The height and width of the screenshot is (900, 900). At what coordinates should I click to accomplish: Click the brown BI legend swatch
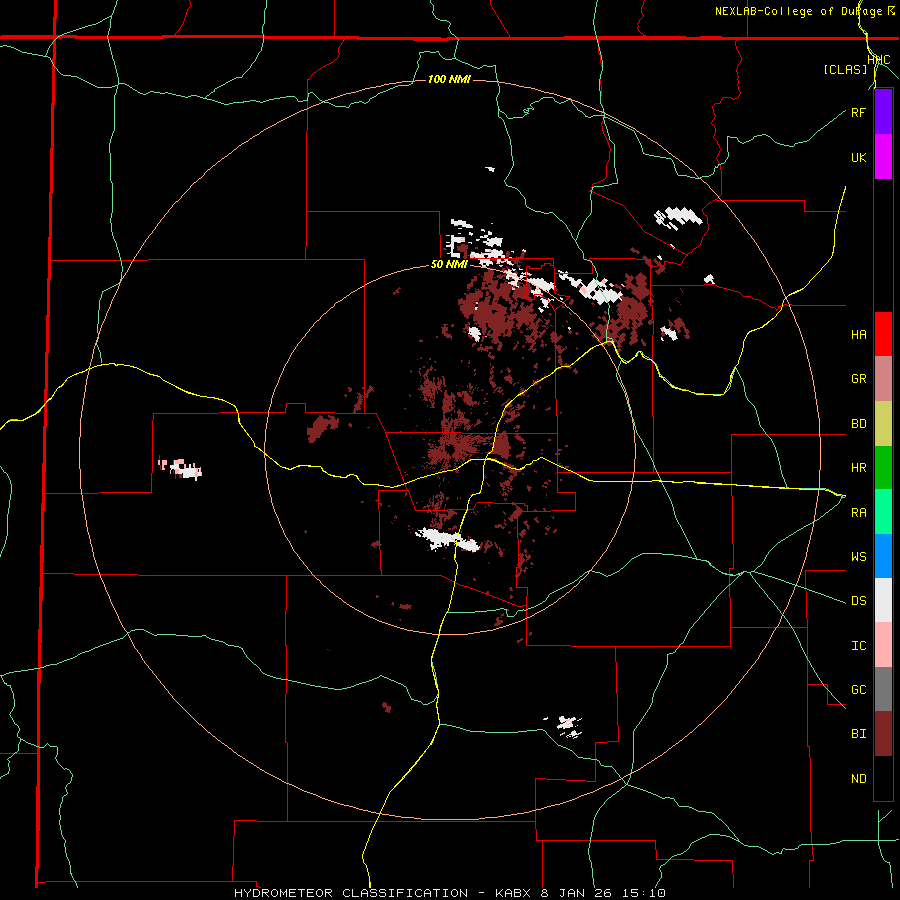point(883,734)
